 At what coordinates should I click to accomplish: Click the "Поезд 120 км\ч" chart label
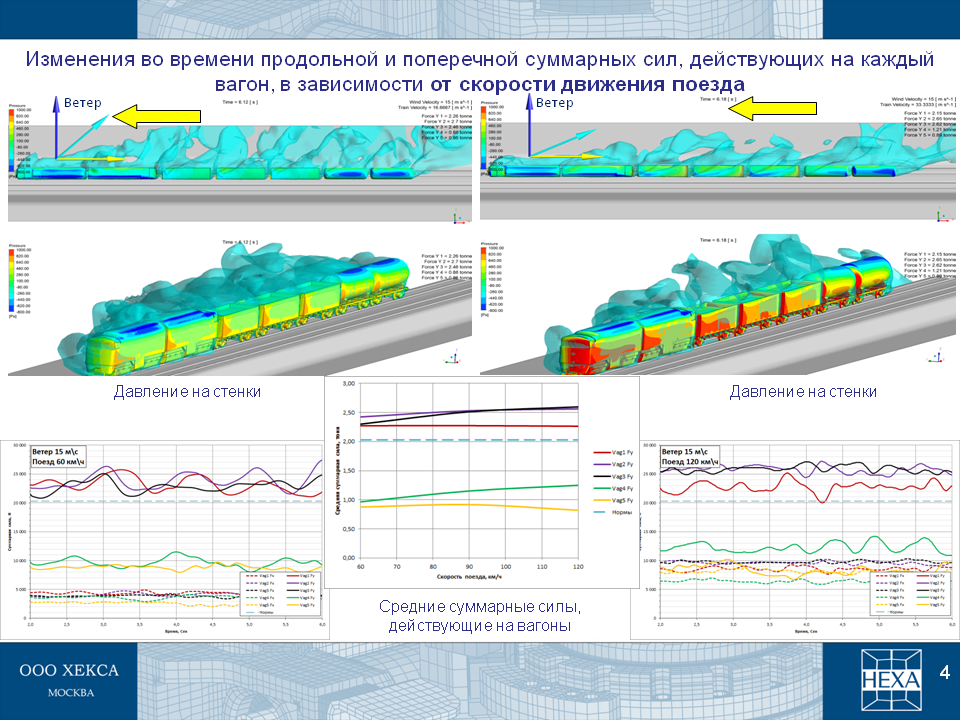(x=690, y=462)
